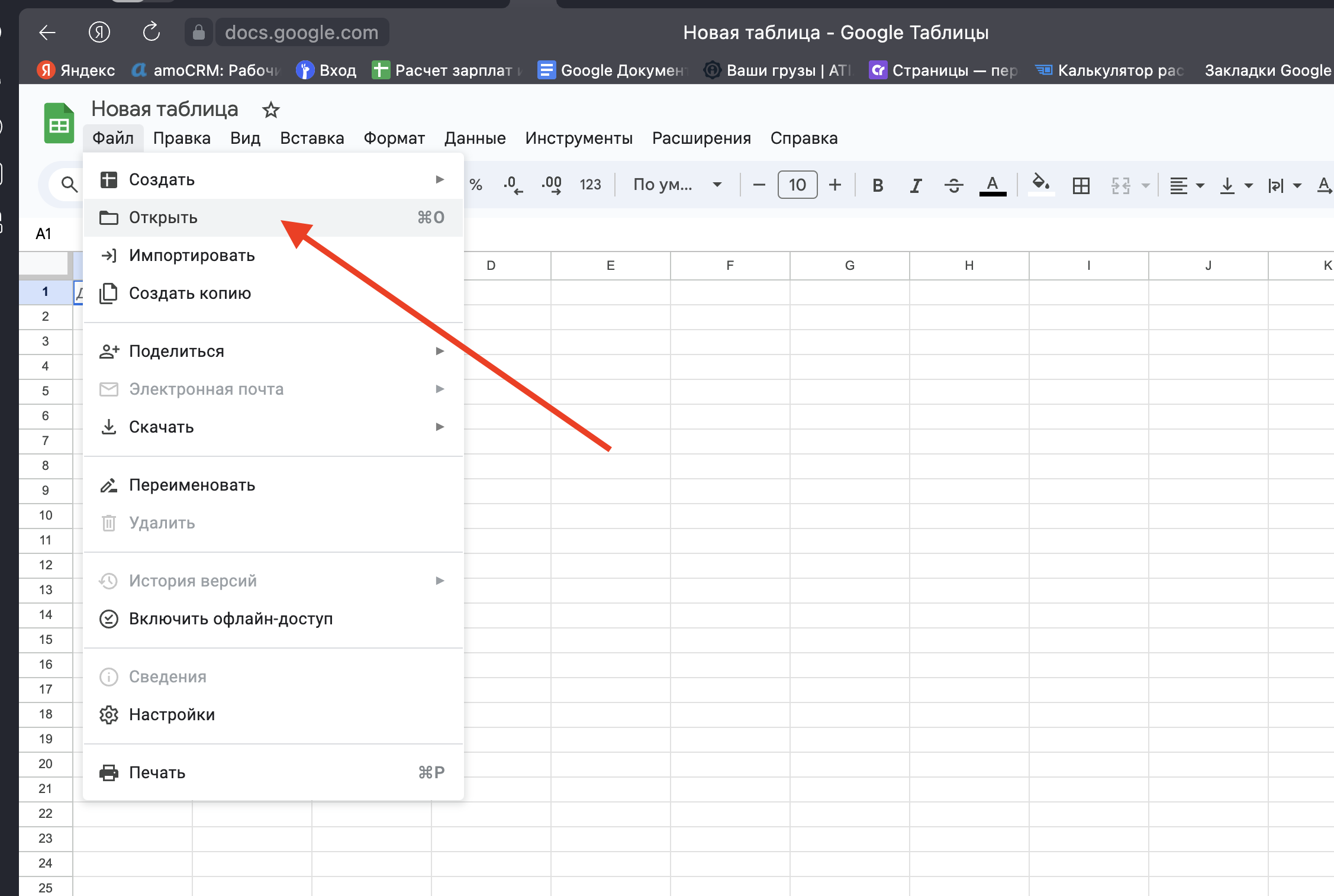The height and width of the screenshot is (896, 1334).
Task: Click the search magnifier in toolbar
Action: tap(69, 185)
